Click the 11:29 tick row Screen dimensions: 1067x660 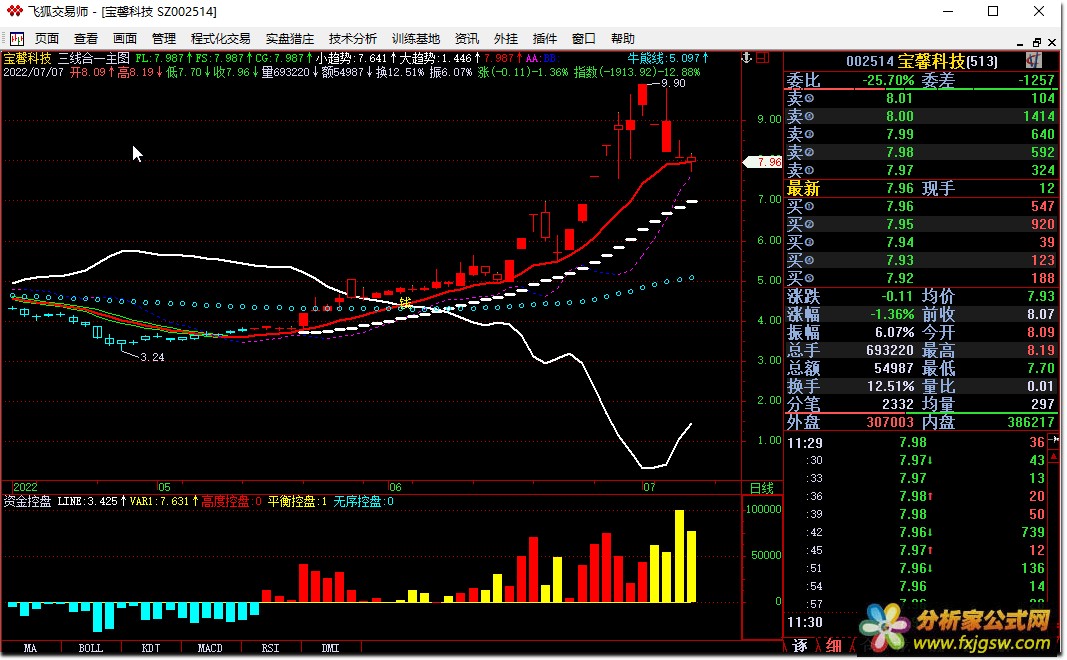(x=916, y=442)
